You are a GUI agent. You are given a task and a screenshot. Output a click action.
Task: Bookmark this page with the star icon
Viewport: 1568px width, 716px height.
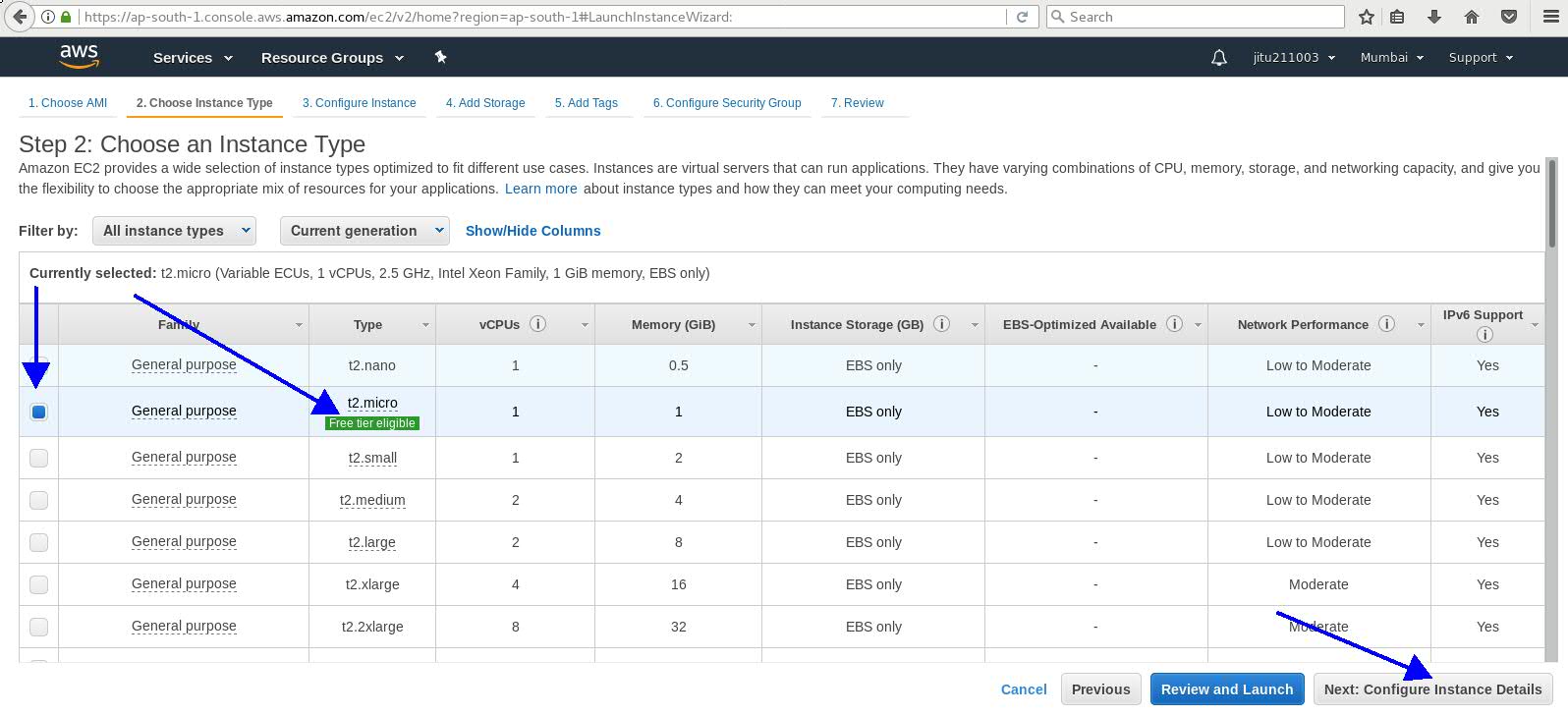1366,17
